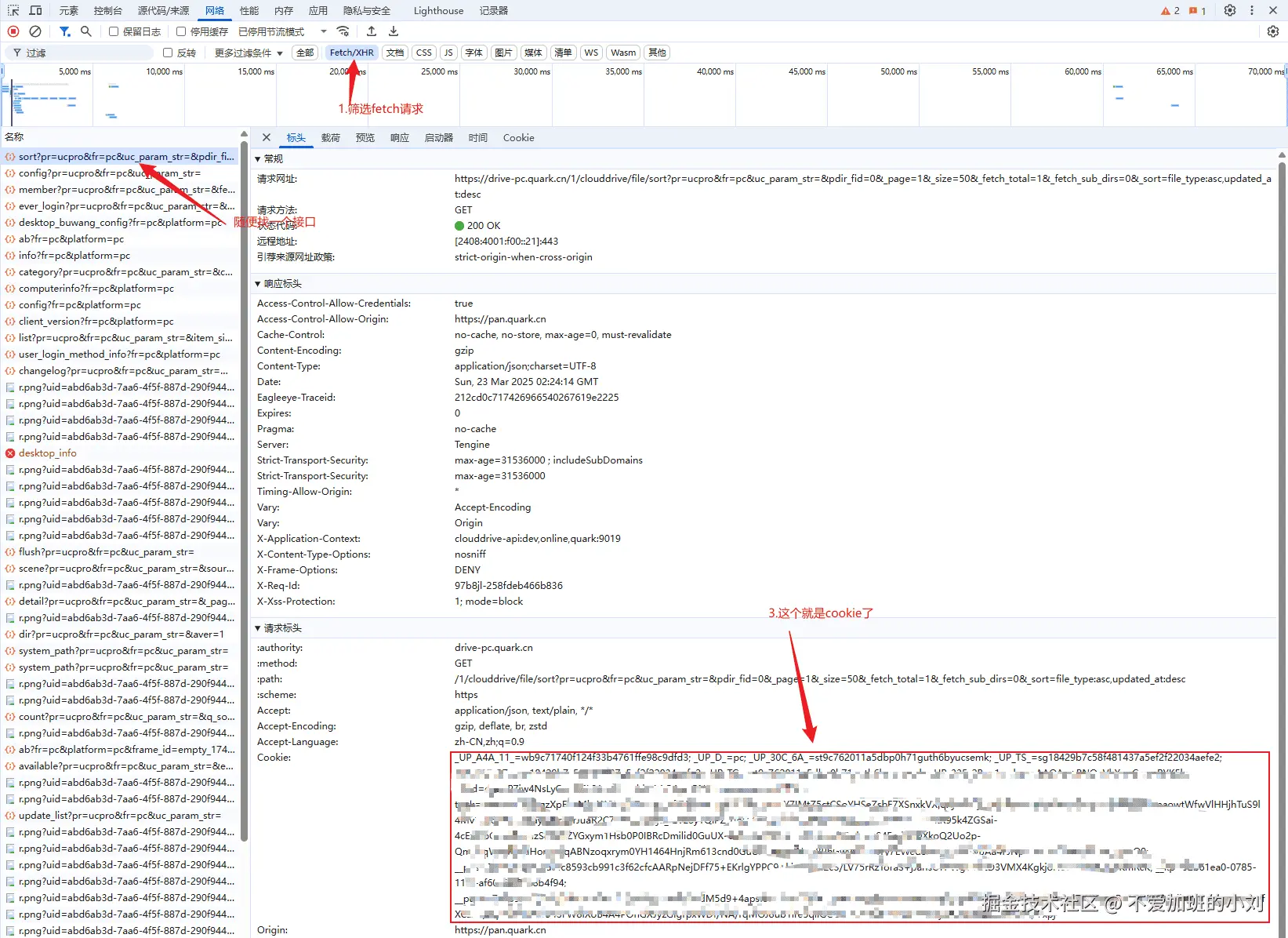Export HAR with the download icon

pos(394,31)
